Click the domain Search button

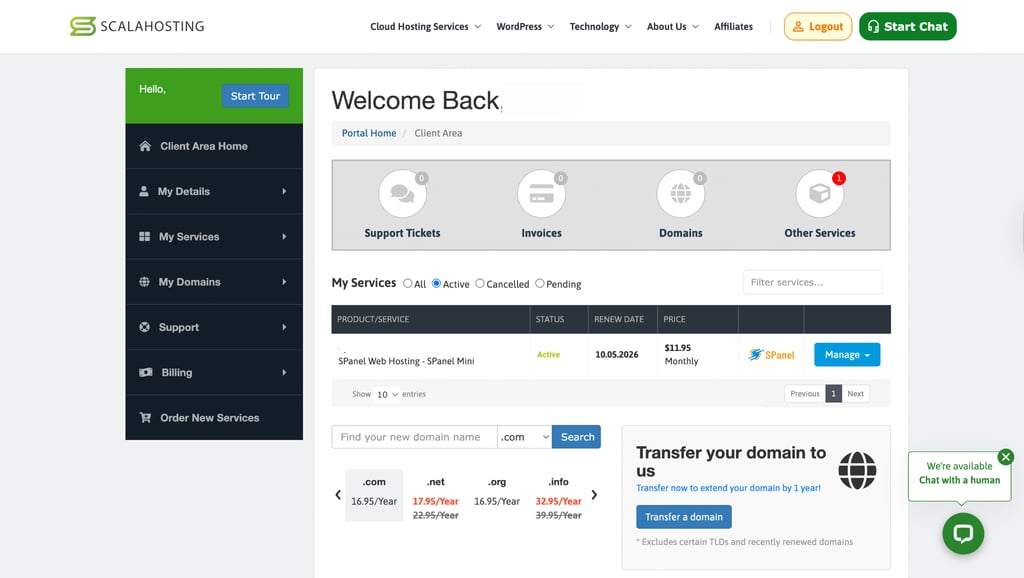click(x=577, y=437)
